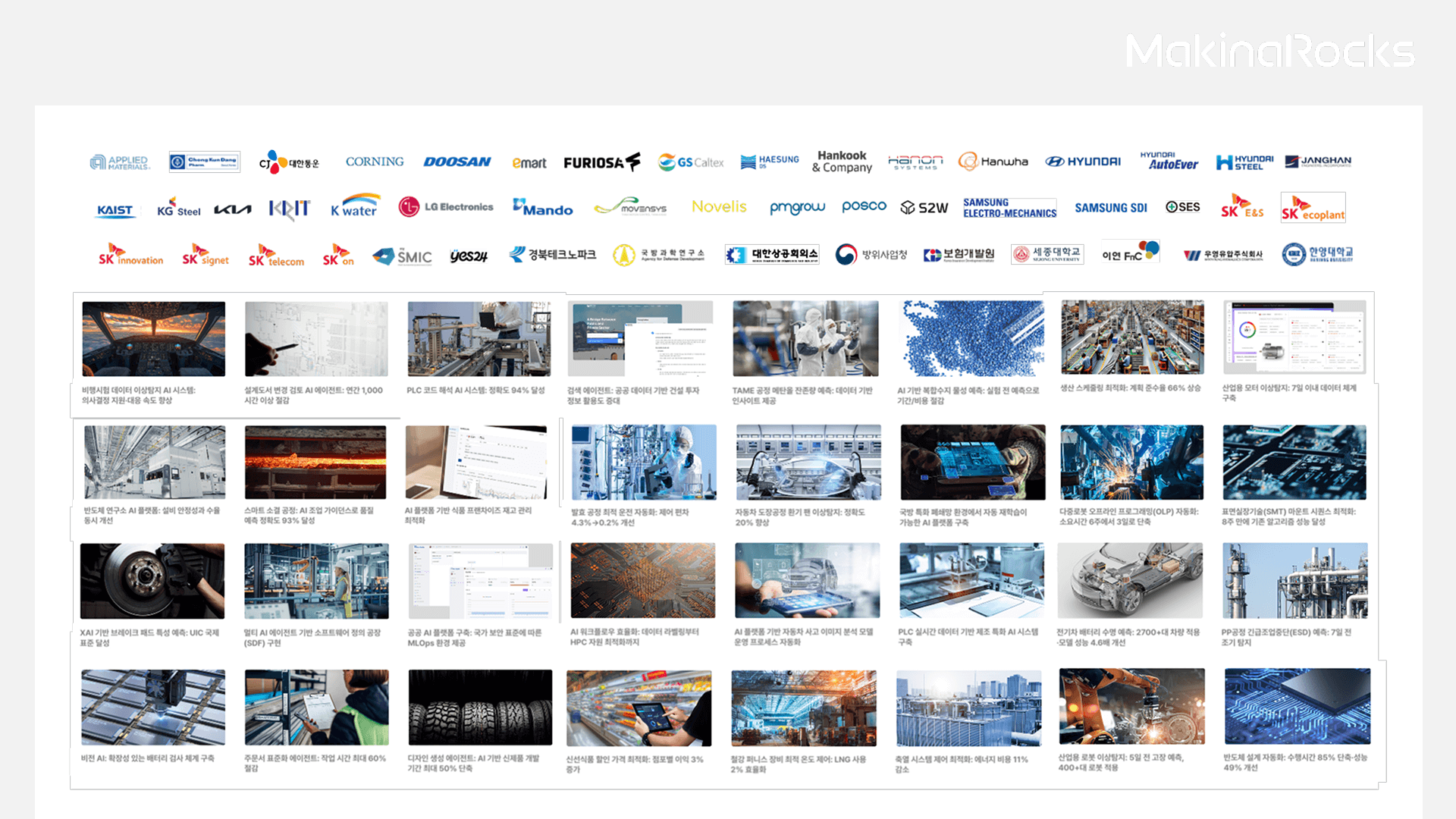Click the Samsung SDI logo
The height and width of the screenshot is (819, 1456).
[1110, 208]
